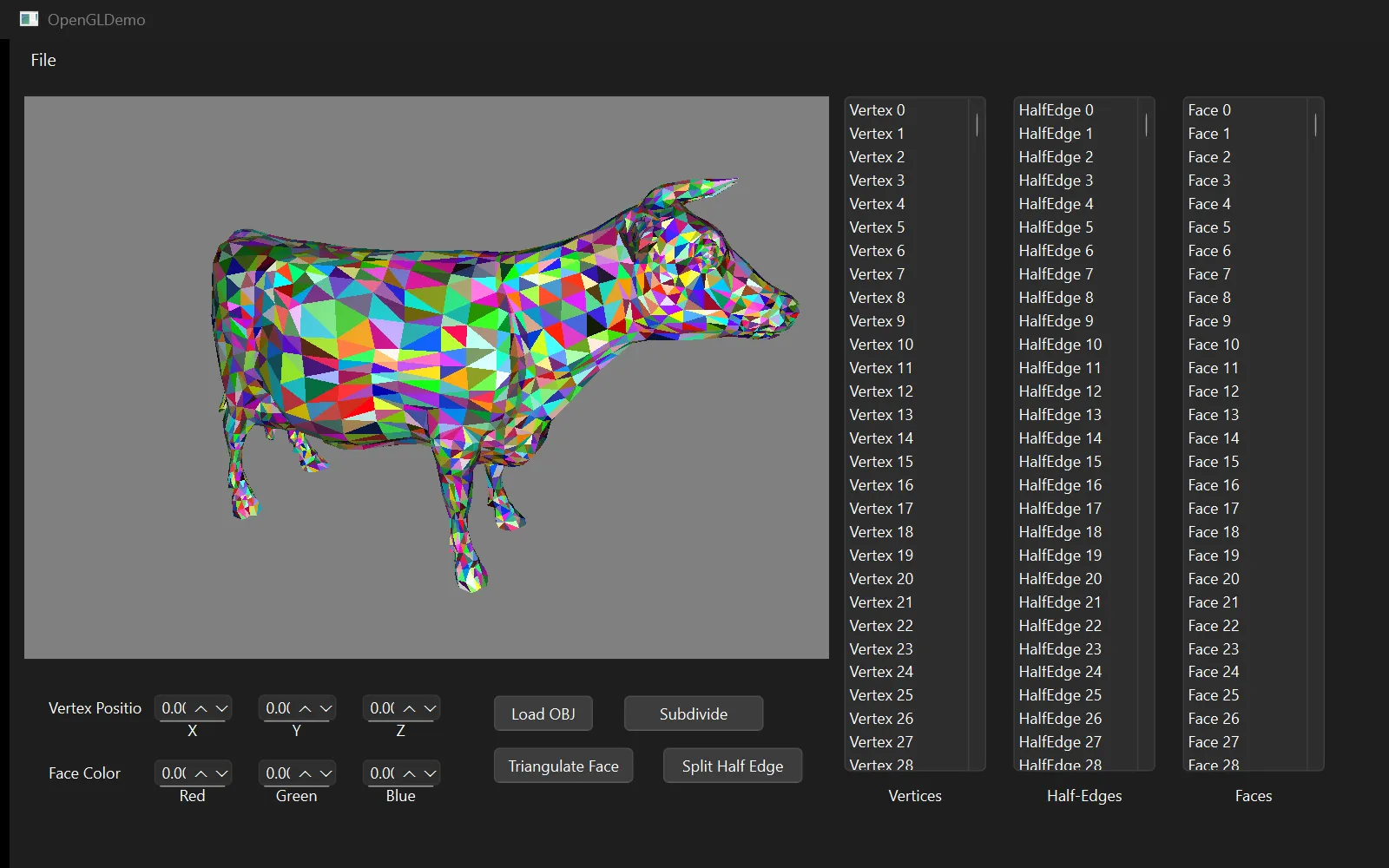Select Face 17 in the list

pos(1246,509)
